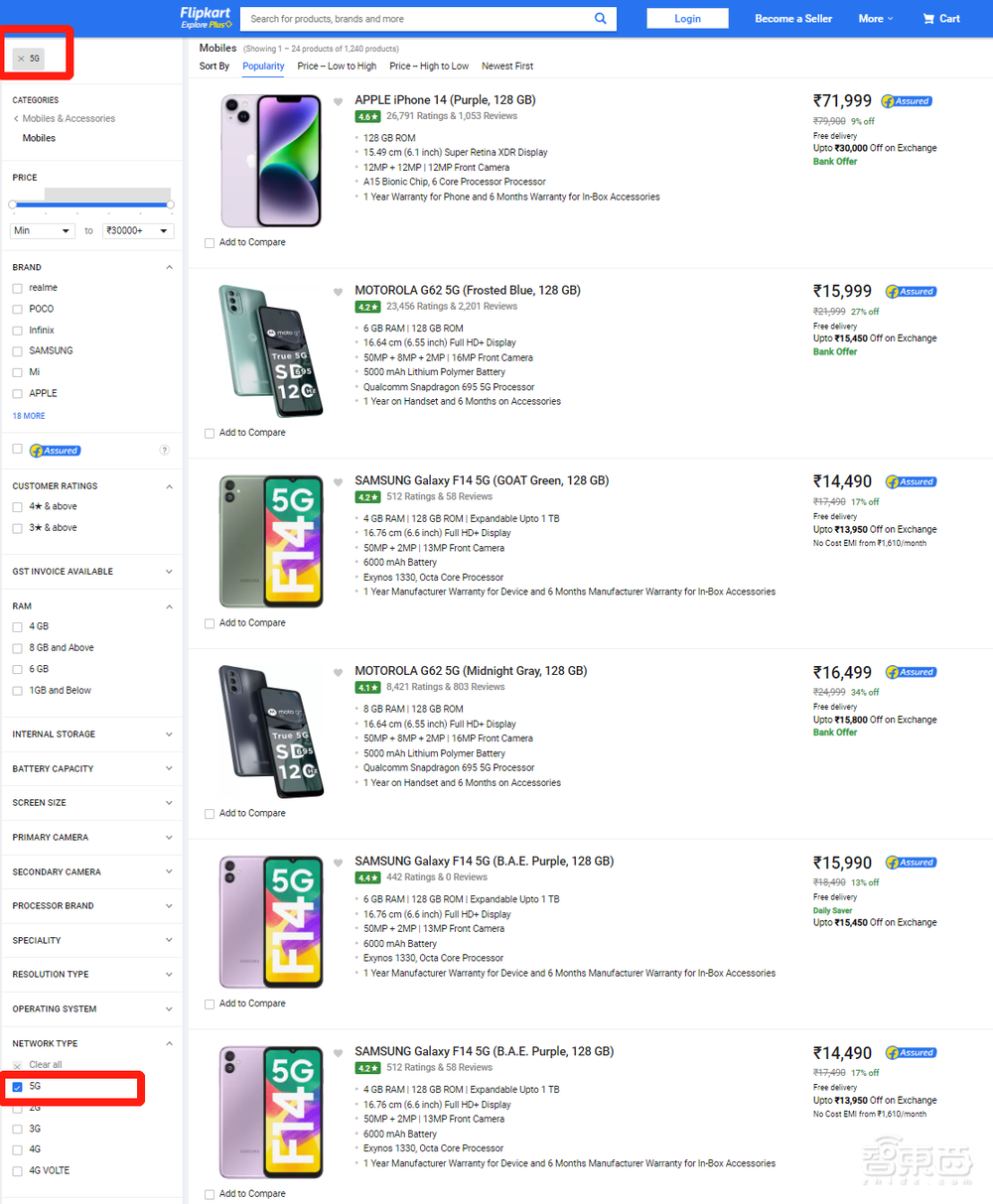The height and width of the screenshot is (1204, 993).
Task: Remove the 5G filter chip
Action: click(x=21, y=59)
